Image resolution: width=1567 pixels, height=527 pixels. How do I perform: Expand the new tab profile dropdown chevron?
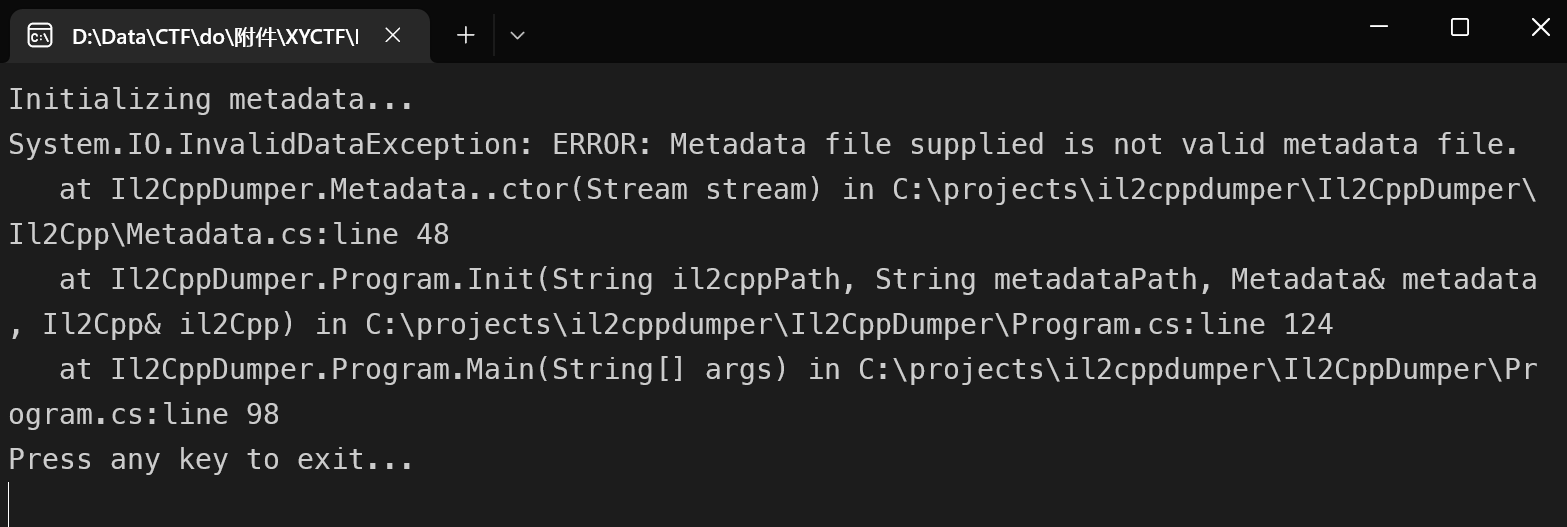[x=517, y=35]
